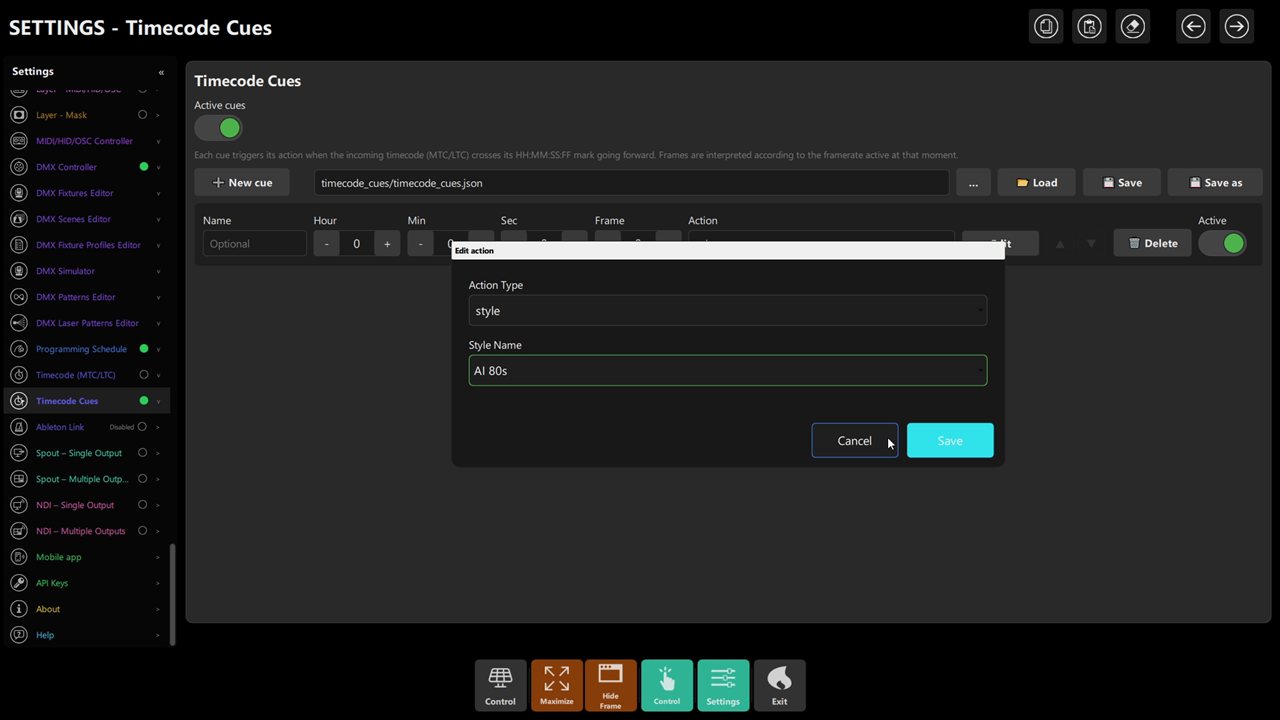Click the Ableton Link metronome icon
This screenshot has height=720, width=1280.
pos(18,427)
